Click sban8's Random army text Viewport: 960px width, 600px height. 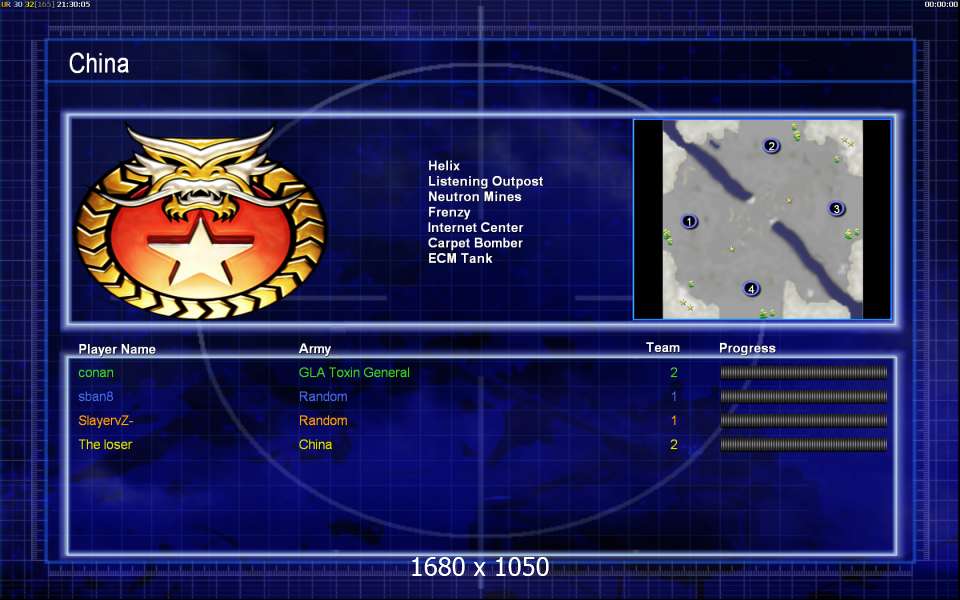323,396
